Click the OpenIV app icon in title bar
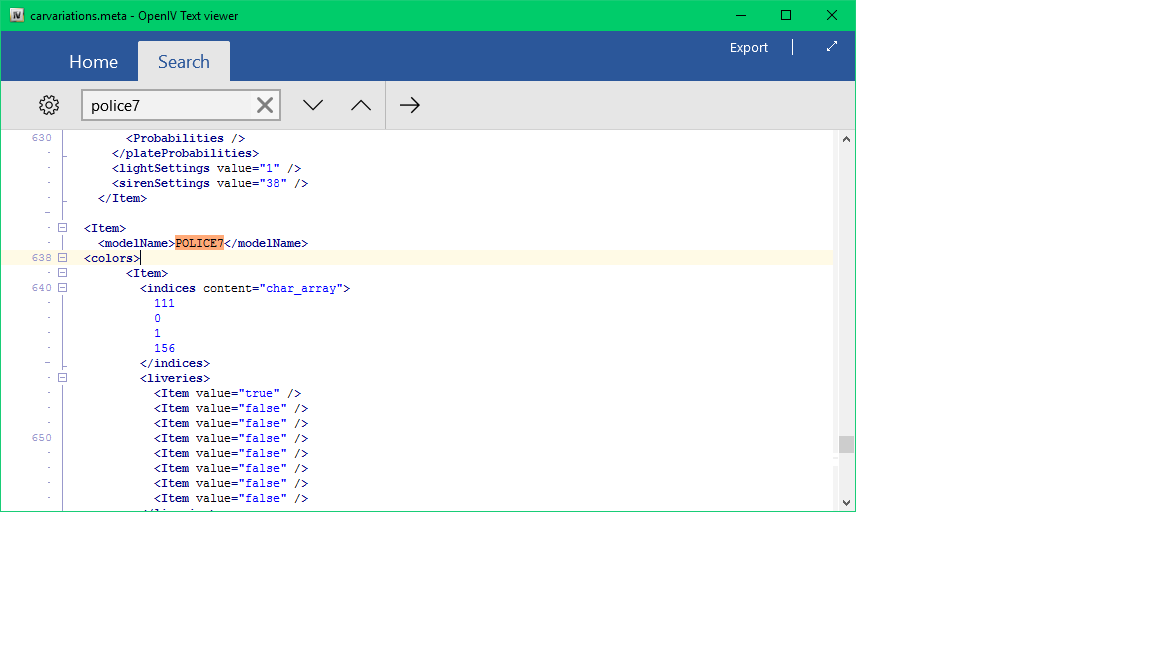This screenshot has height=648, width=1152. [16, 16]
